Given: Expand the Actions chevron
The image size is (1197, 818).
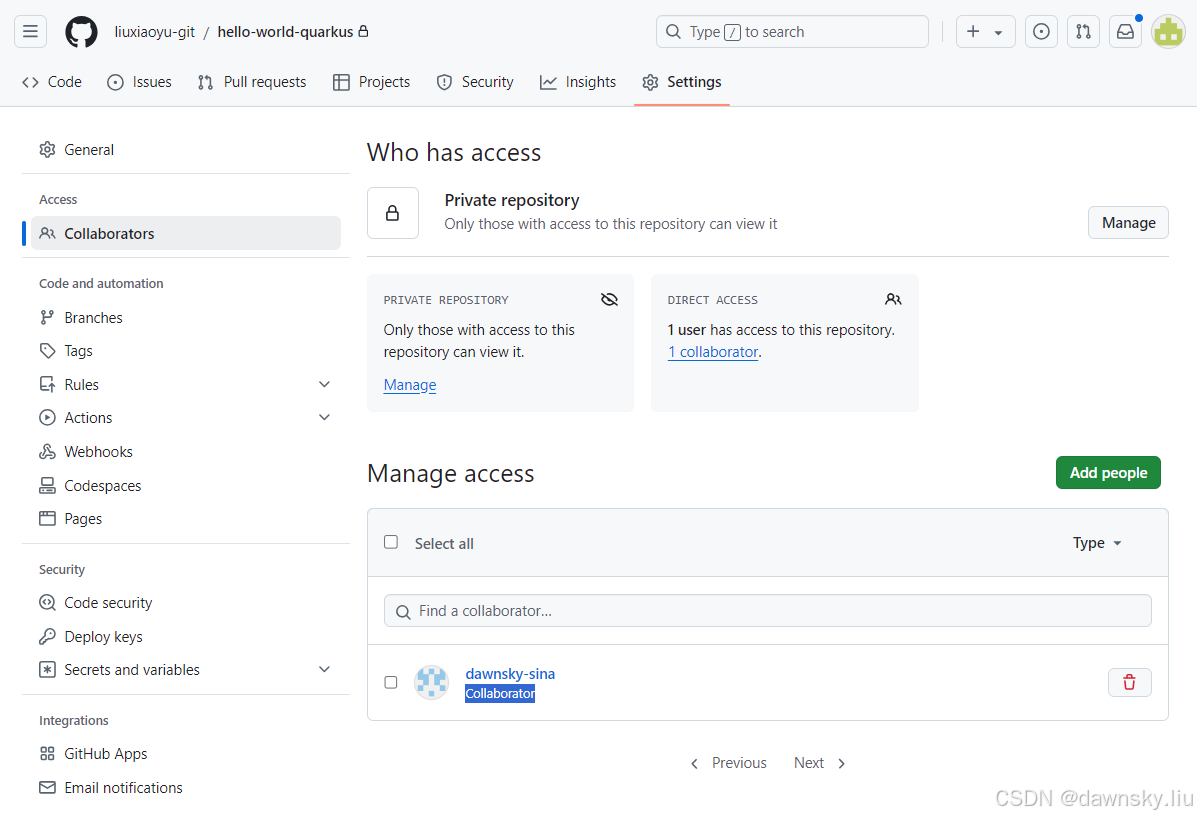Looking at the screenshot, I should [x=324, y=417].
